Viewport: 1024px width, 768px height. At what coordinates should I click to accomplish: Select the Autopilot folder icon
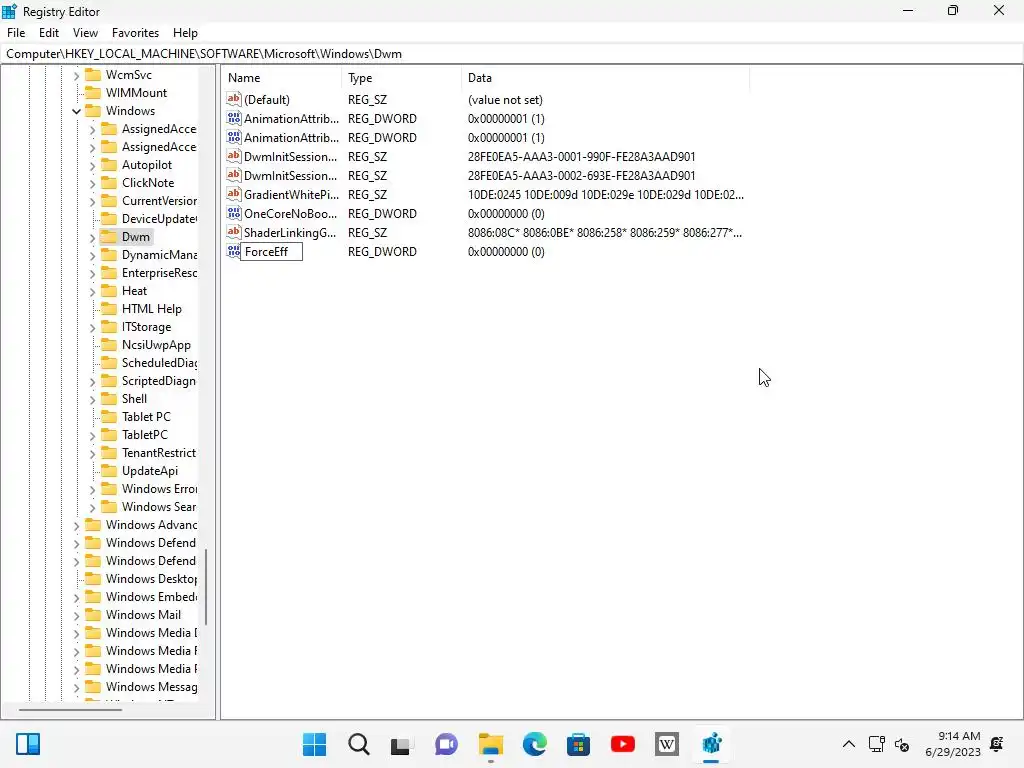[109, 165]
